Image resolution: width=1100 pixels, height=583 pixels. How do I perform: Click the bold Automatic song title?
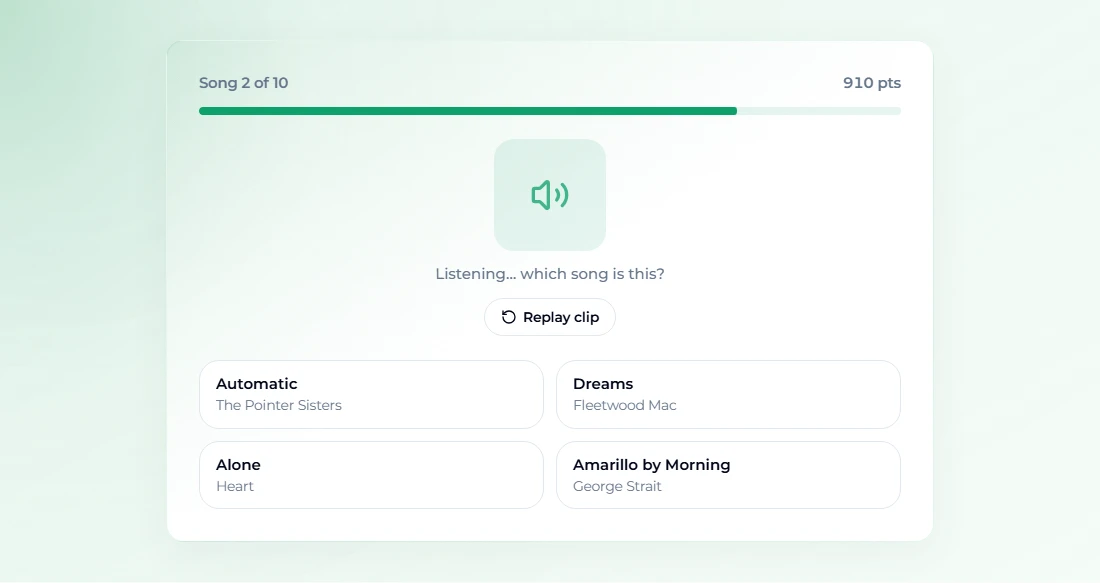[x=257, y=384]
